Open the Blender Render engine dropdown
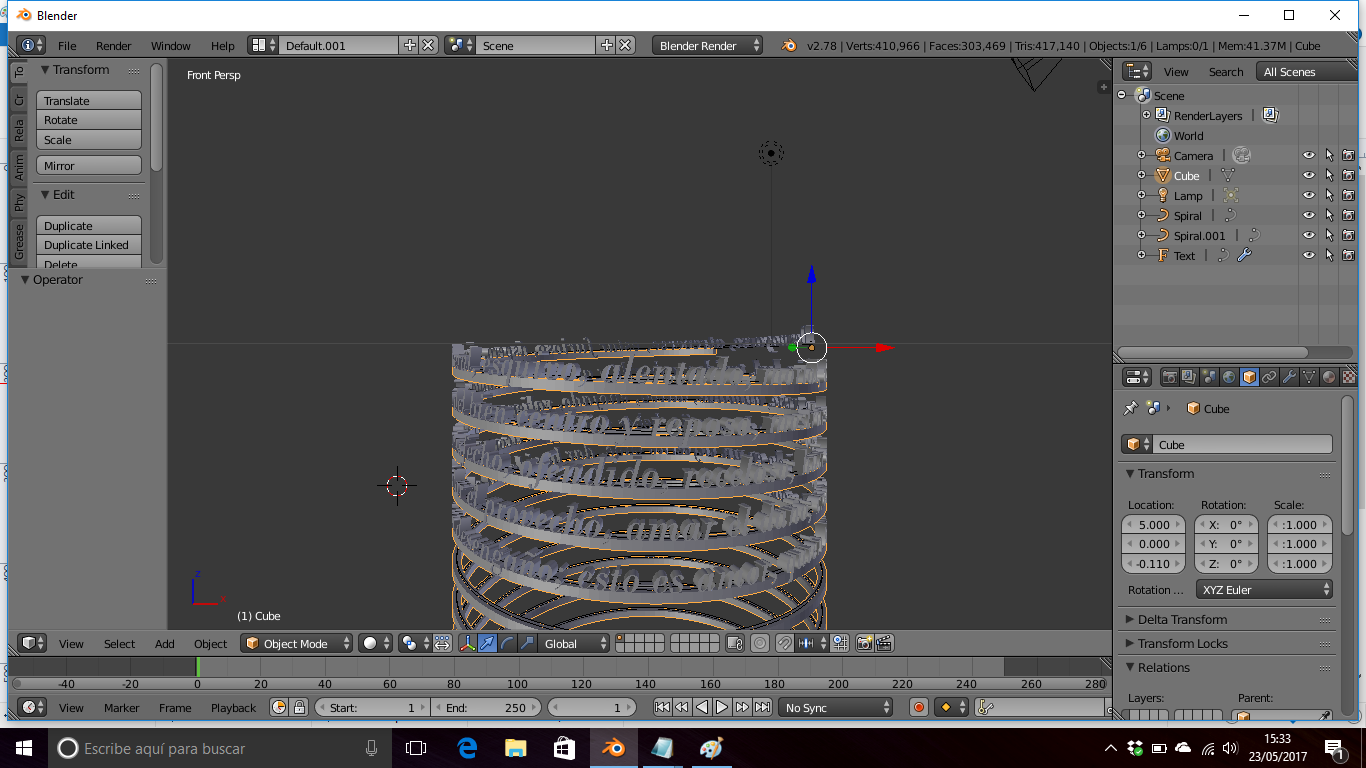The image size is (1366, 768). click(x=707, y=45)
